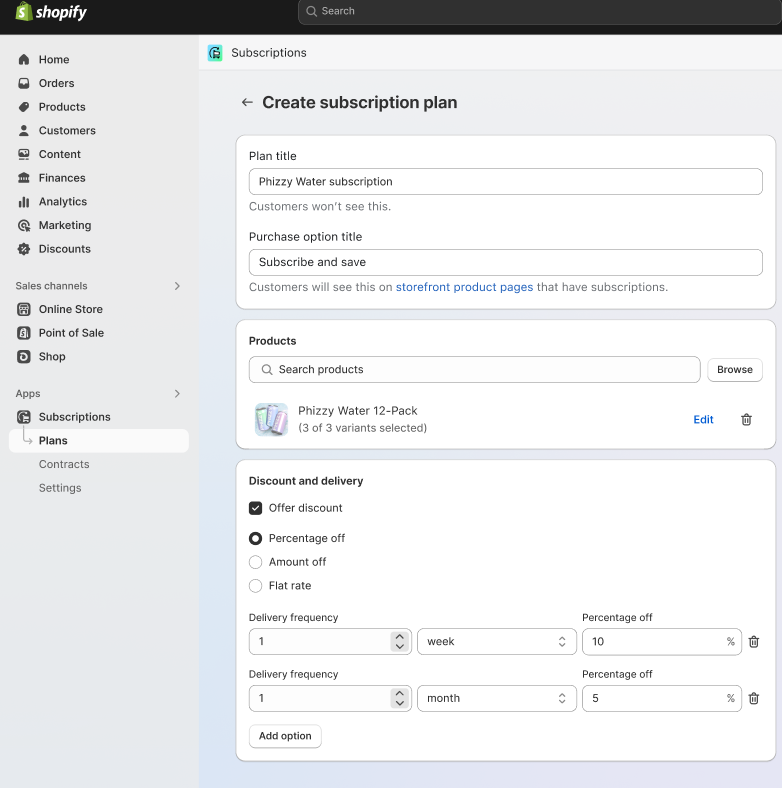The image size is (782, 788).
Task: Open Finances in the sidebar
Action: coord(62,177)
